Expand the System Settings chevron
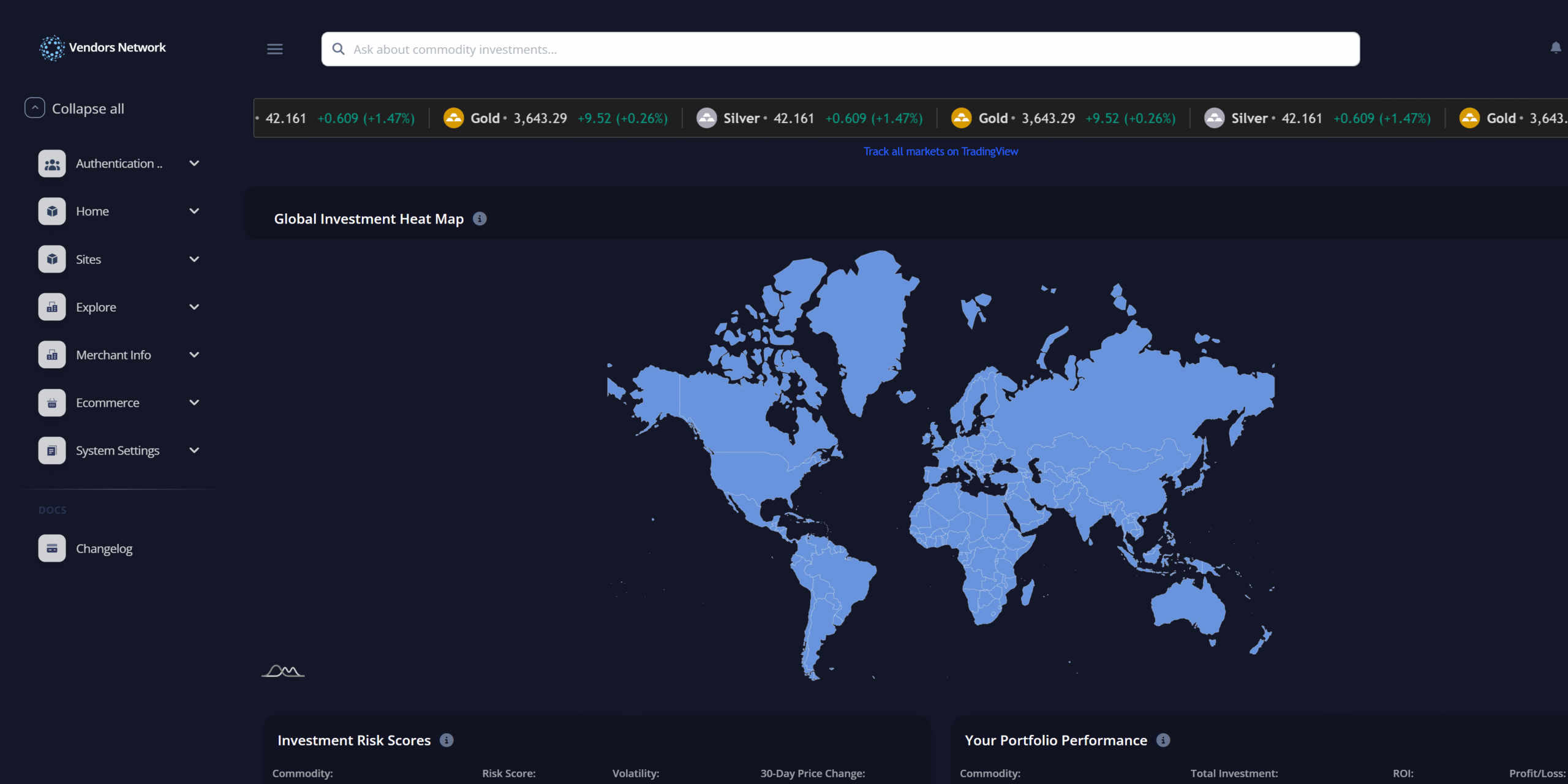The width and height of the screenshot is (1568, 784). [194, 451]
